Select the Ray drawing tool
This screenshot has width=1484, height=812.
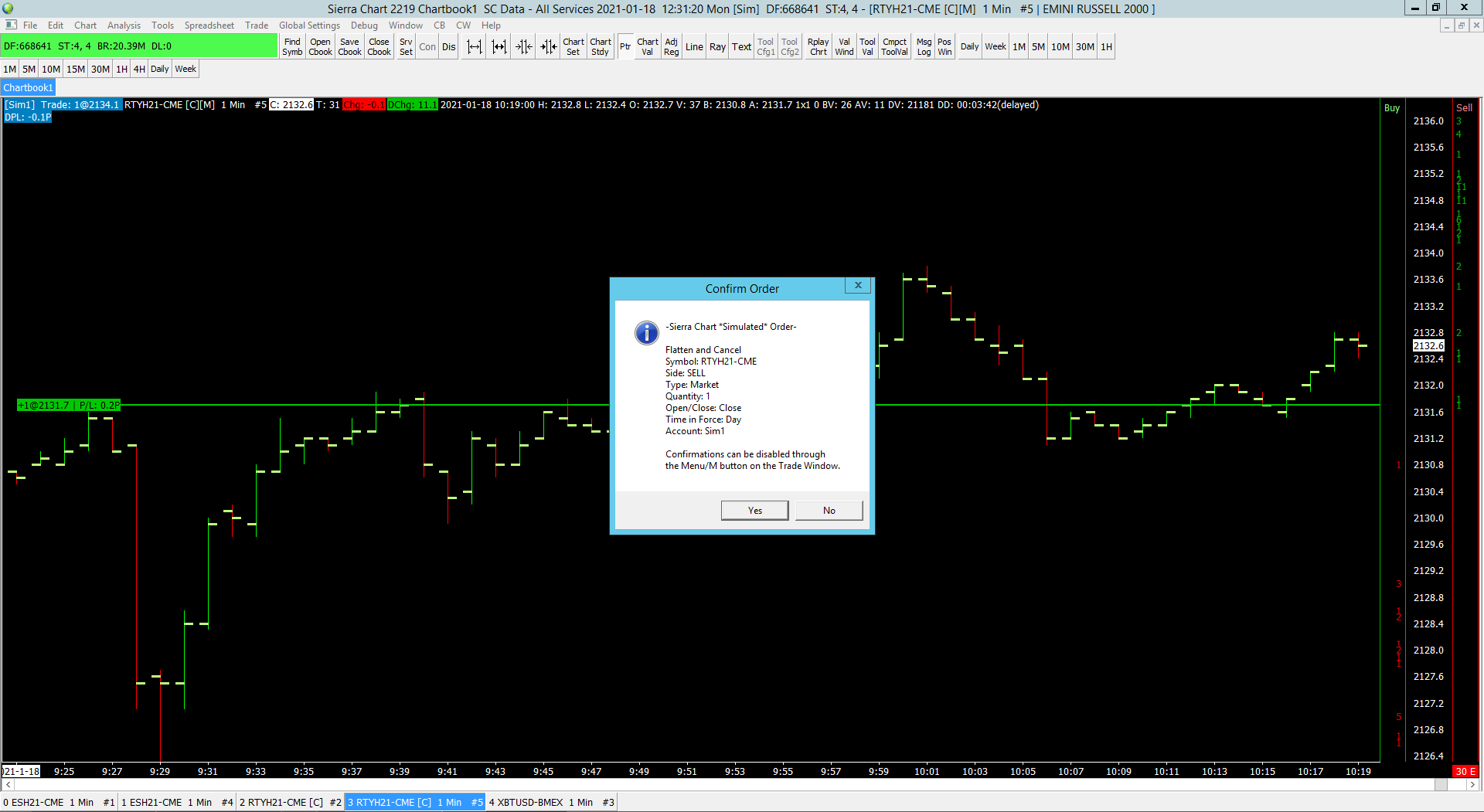[x=718, y=46]
